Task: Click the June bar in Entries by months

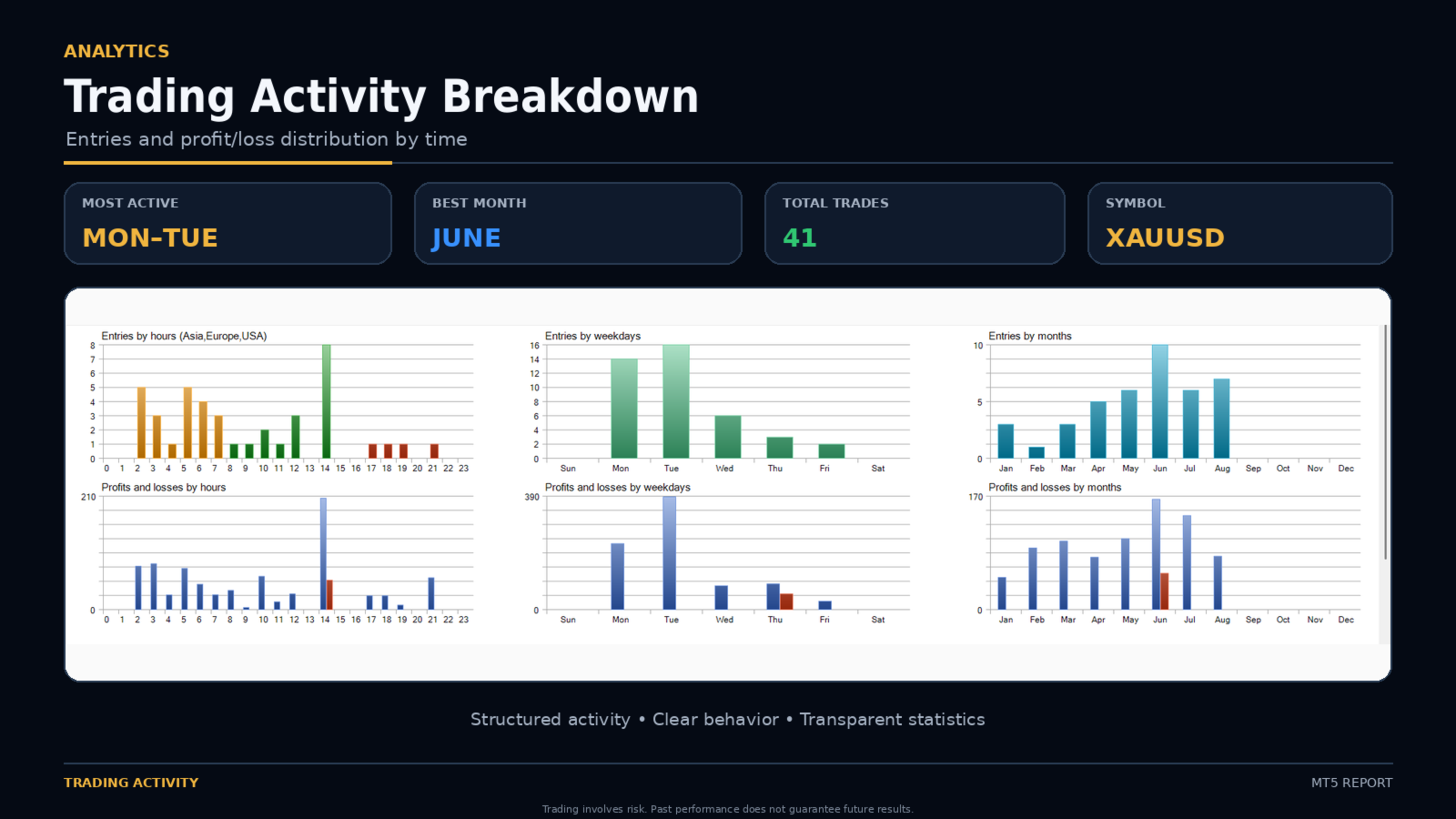Action: coord(1159,401)
